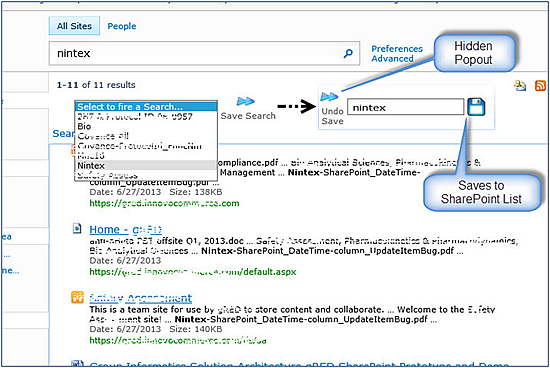
Task: Click the nintex search query field
Action: coord(204,53)
